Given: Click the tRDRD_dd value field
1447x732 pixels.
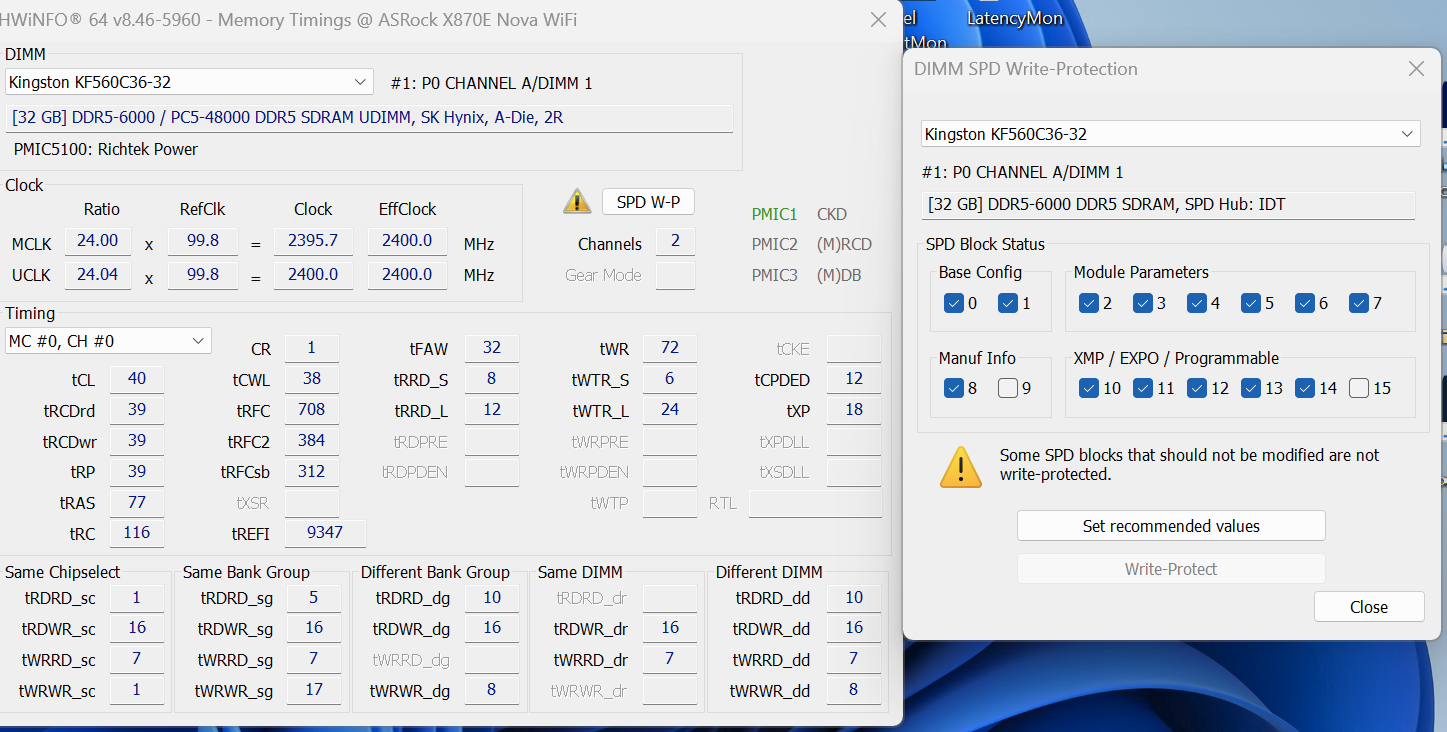Looking at the screenshot, I should pos(854,598).
